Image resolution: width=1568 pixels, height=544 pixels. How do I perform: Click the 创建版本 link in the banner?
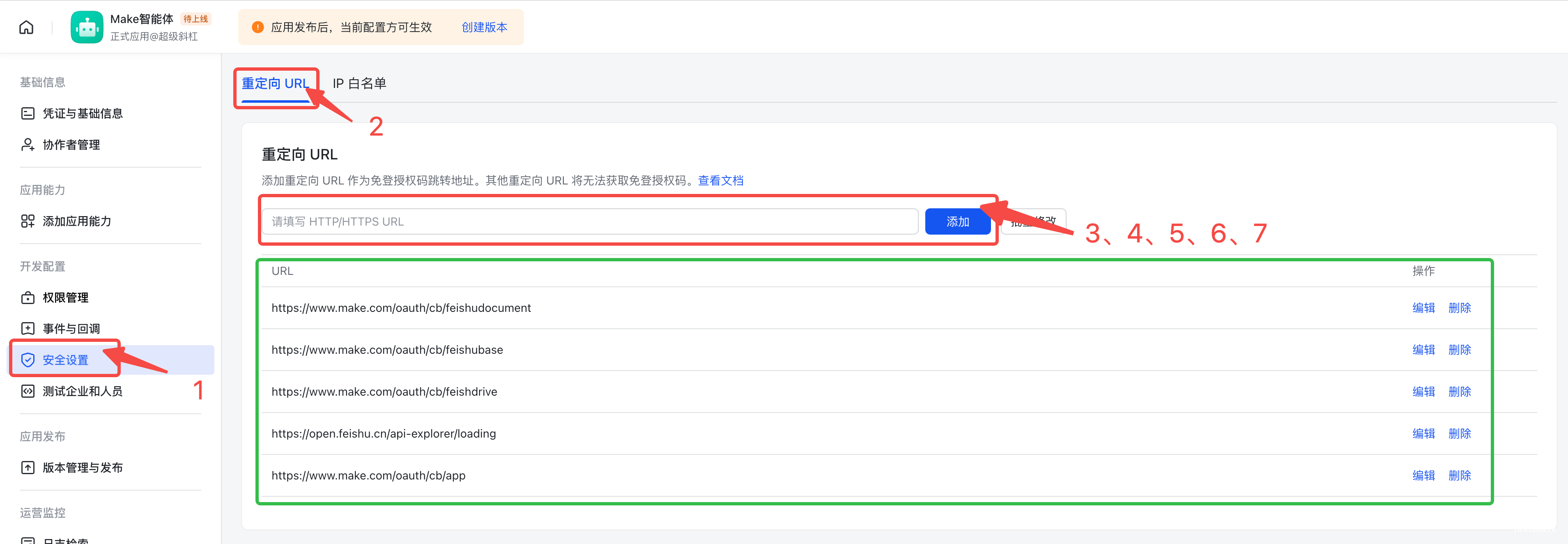point(484,27)
